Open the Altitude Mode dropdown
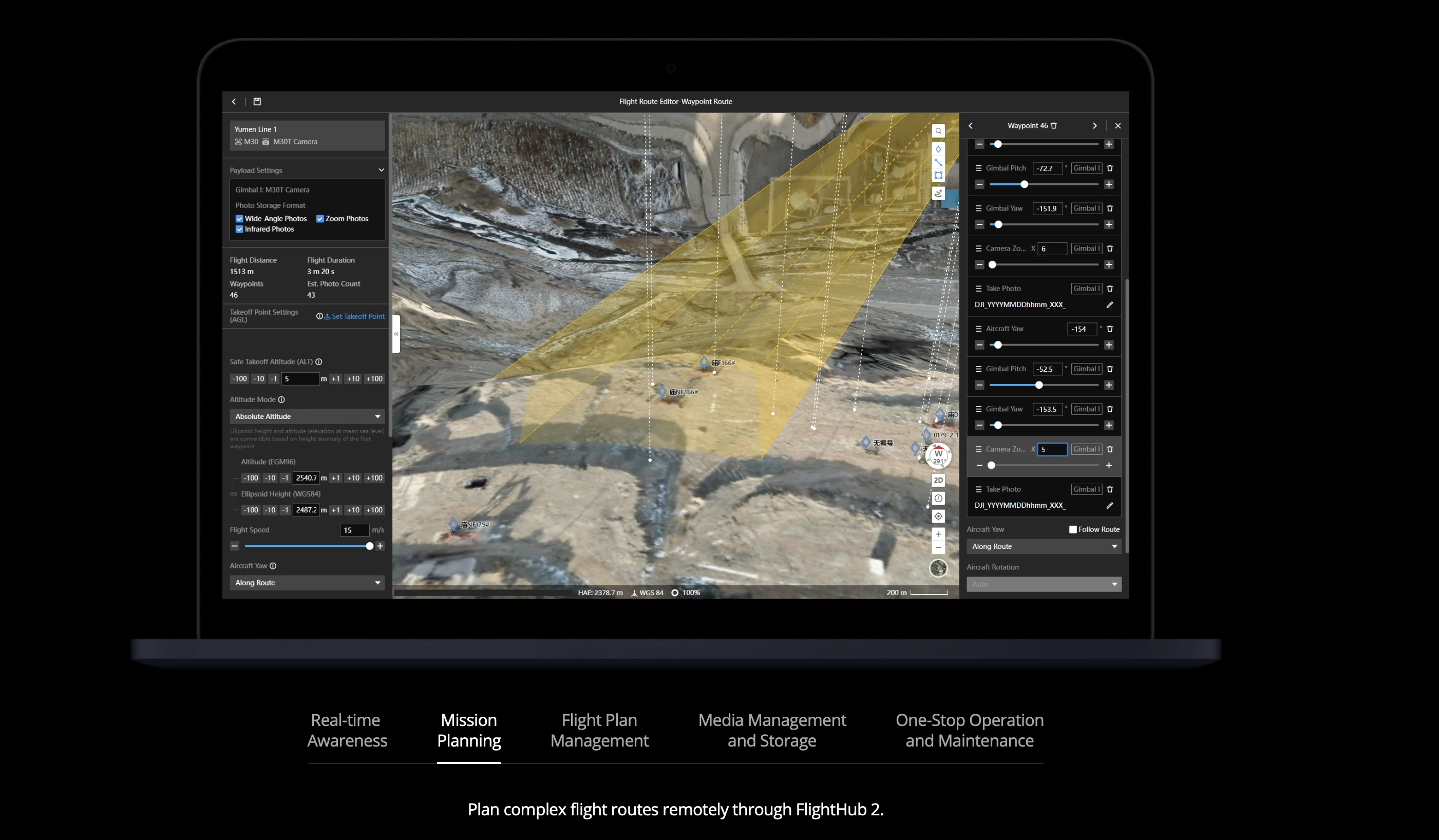1439x840 pixels. [x=307, y=416]
